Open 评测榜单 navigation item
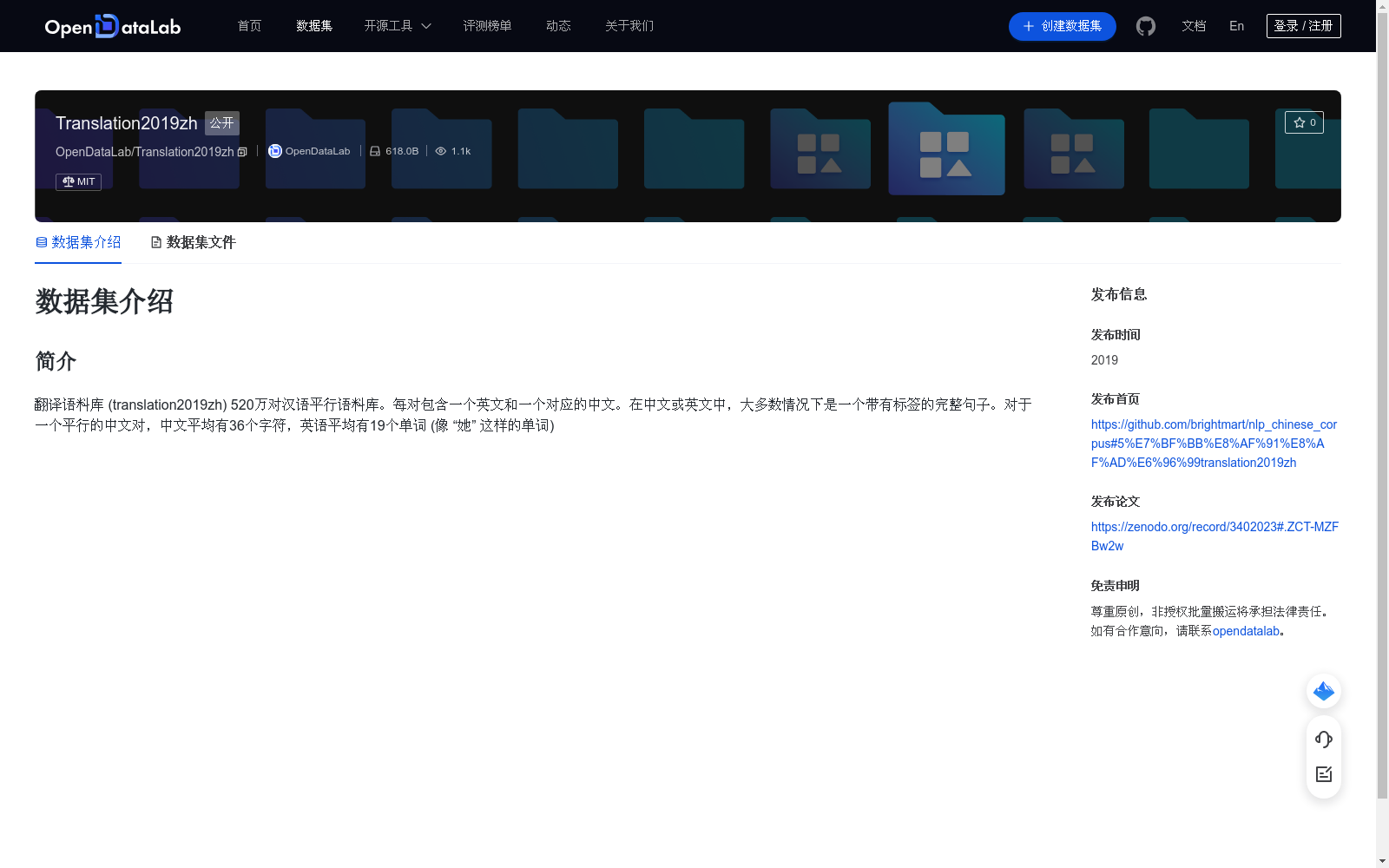Viewport: 1389px width, 868px height. [x=487, y=26]
